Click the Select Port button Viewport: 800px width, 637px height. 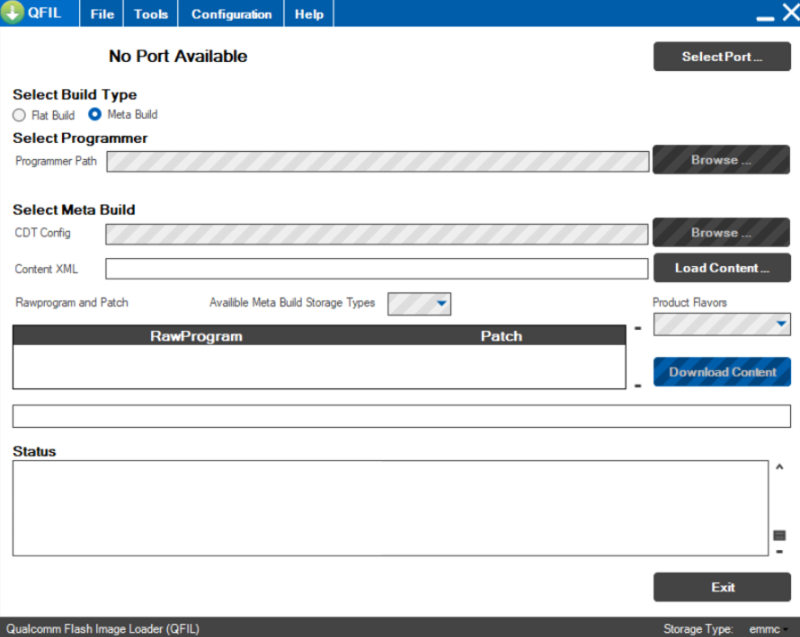(722, 57)
